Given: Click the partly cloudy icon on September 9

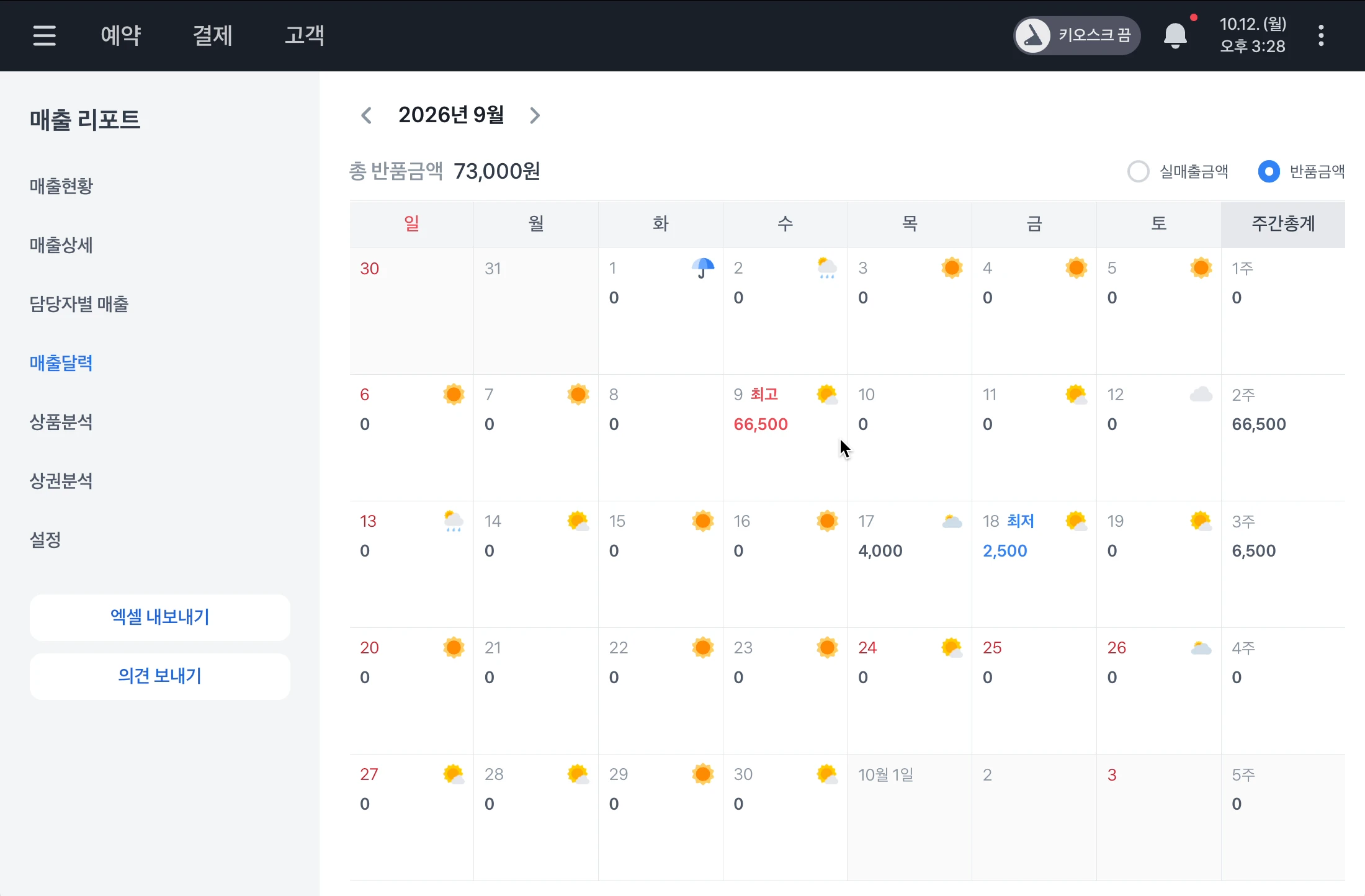Looking at the screenshot, I should [827, 395].
